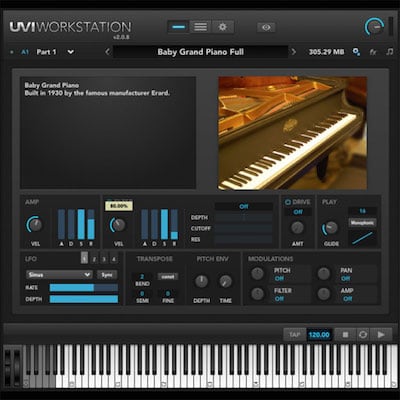Toggle the Monophonic button
The width and height of the screenshot is (400, 400).
(363, 223)
